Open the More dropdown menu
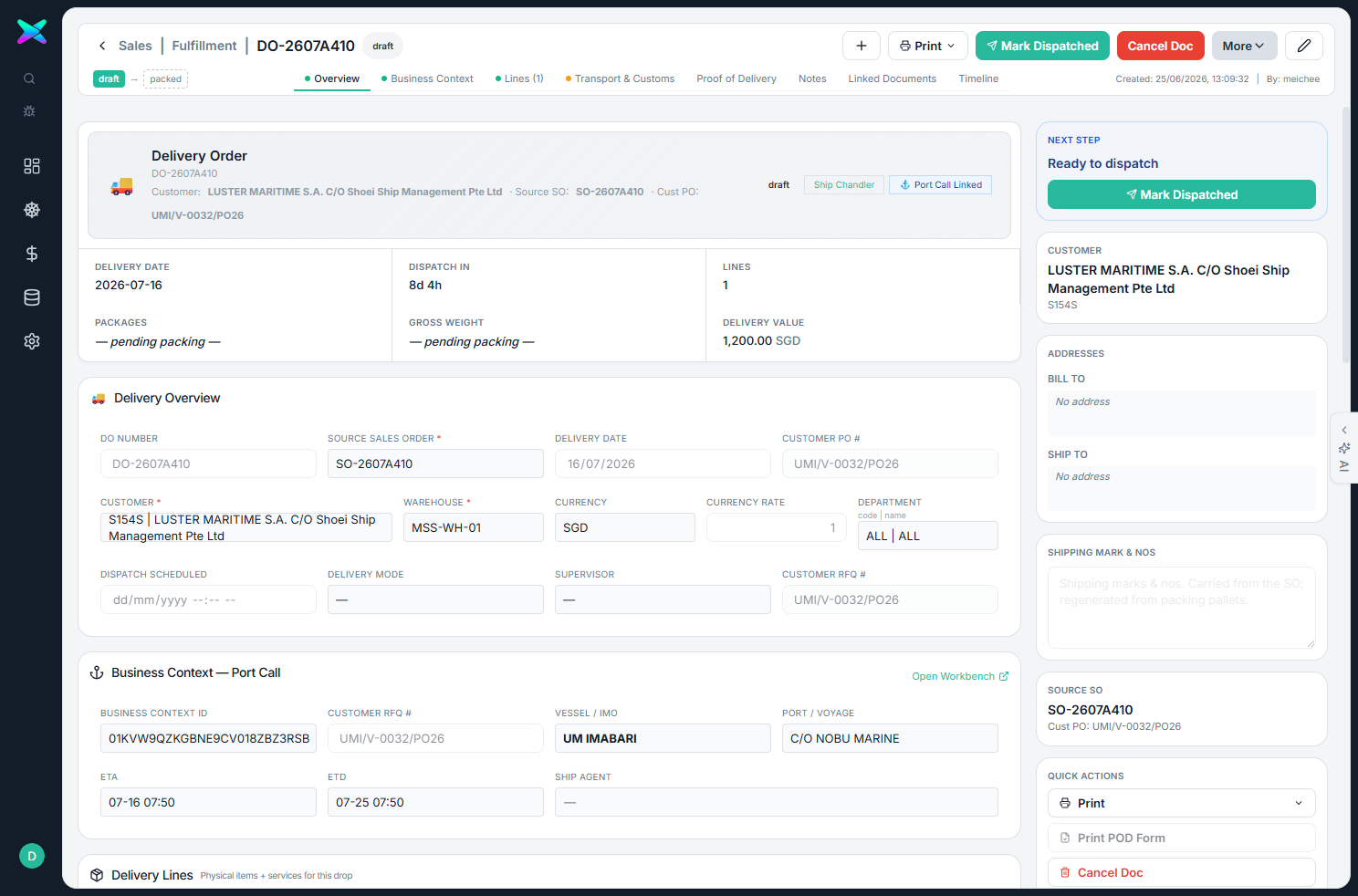This screenshot has width=1358, height=896. click(x=1244, y=46)
